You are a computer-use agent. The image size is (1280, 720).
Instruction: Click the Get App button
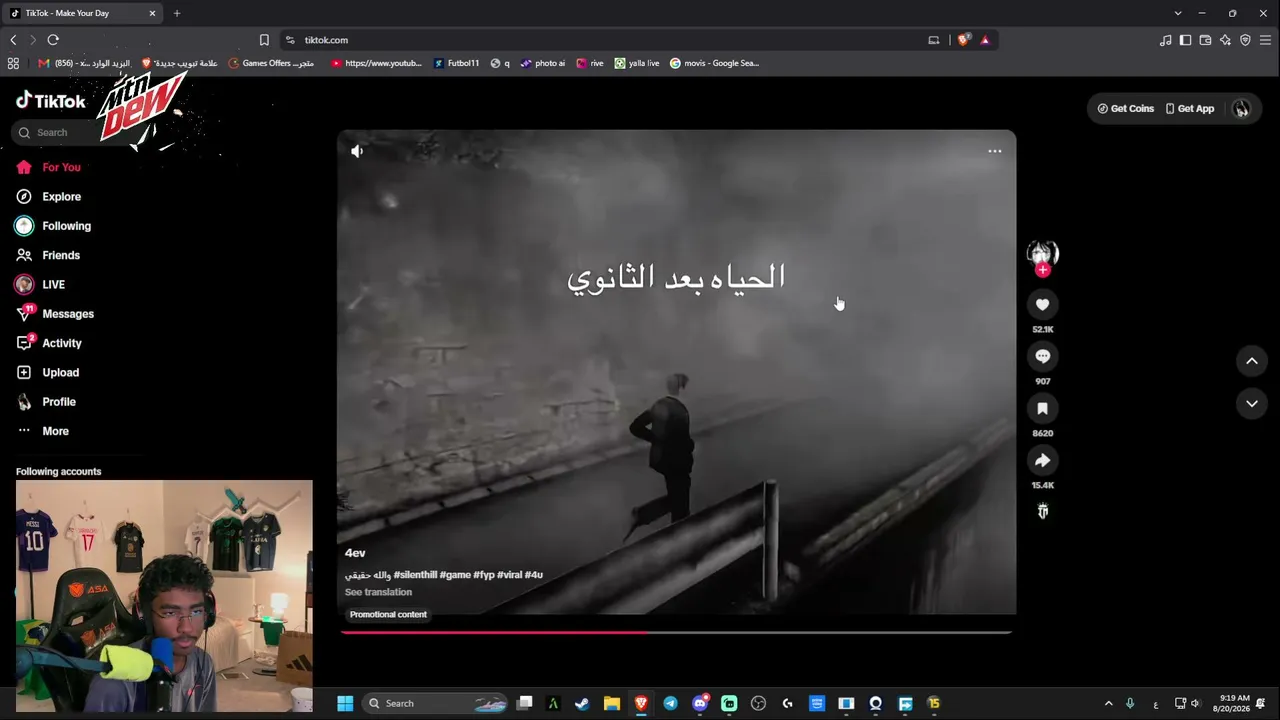(1189, 109)
